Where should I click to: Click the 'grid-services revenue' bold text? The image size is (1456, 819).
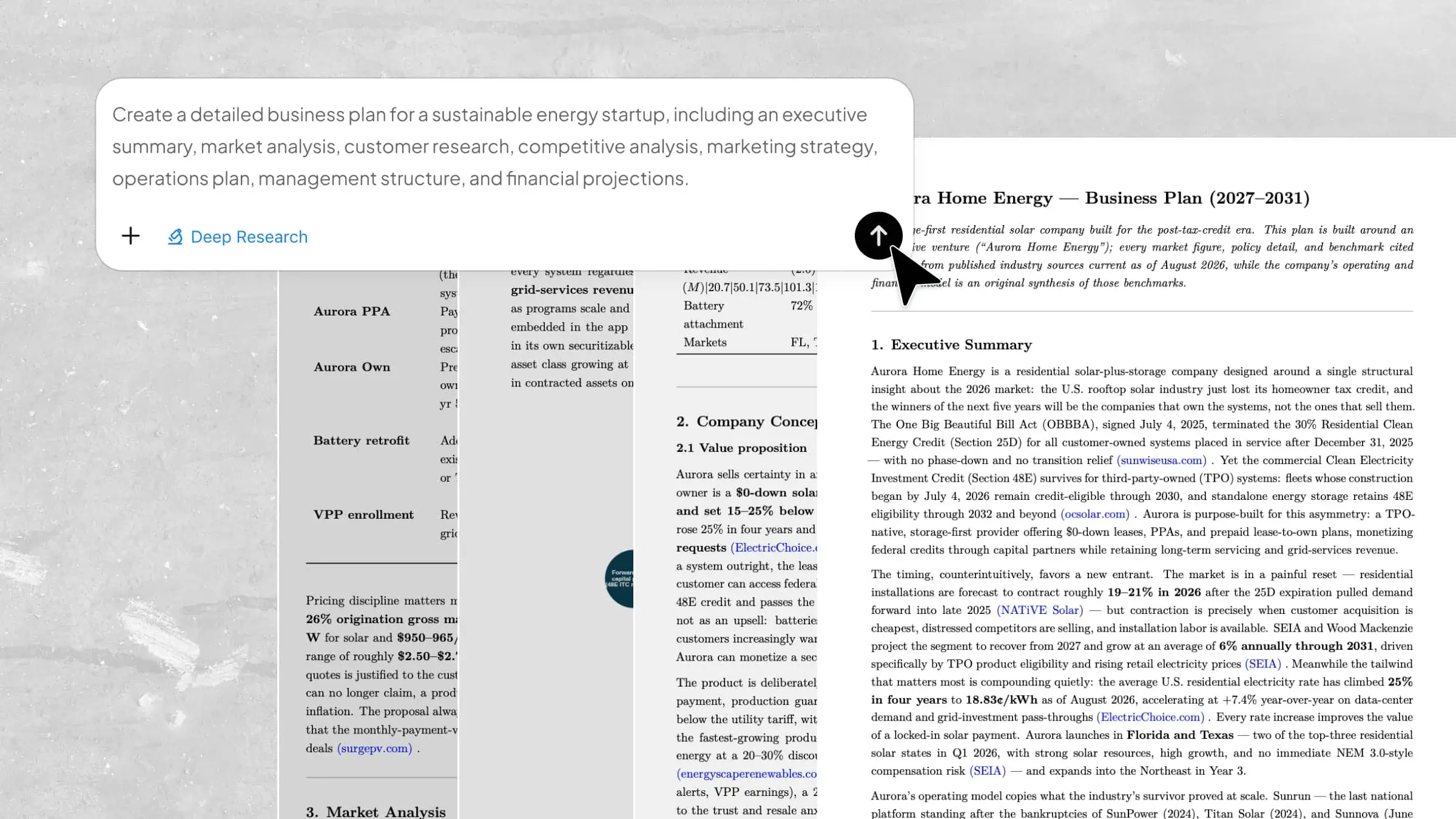(x=572, y=290)
